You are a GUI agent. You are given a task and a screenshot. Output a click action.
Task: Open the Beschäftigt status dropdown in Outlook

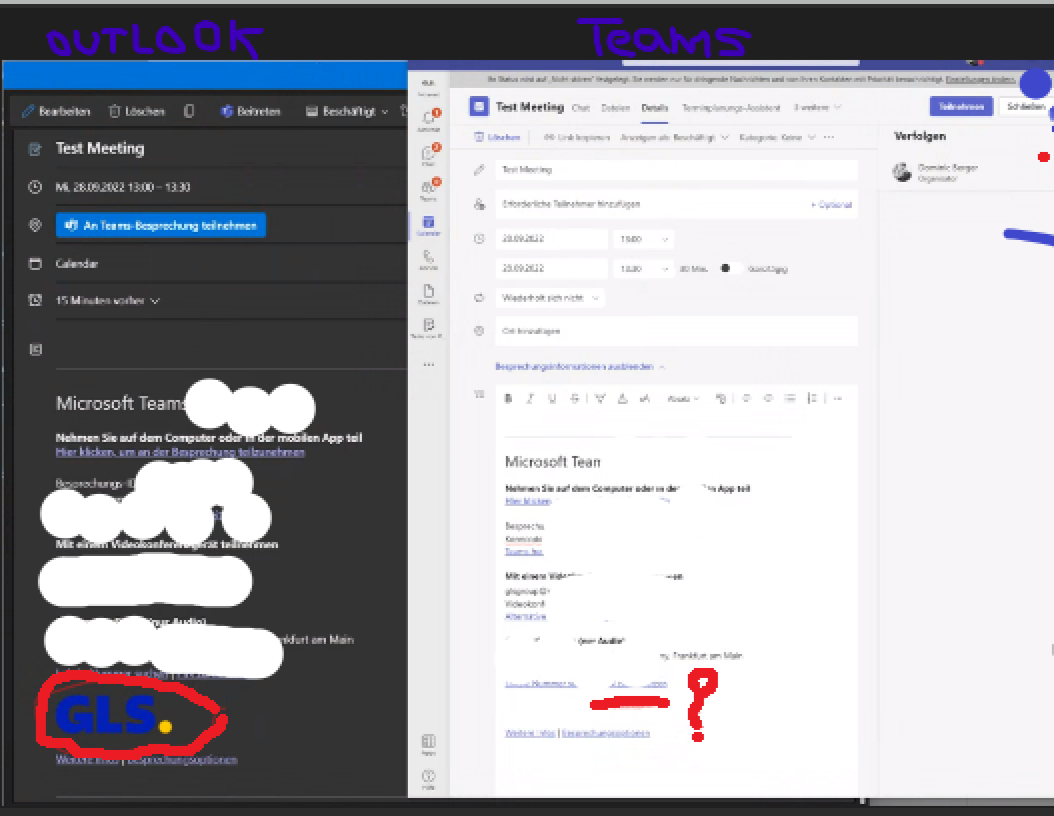pyautogui.click(x=347, y=111)
